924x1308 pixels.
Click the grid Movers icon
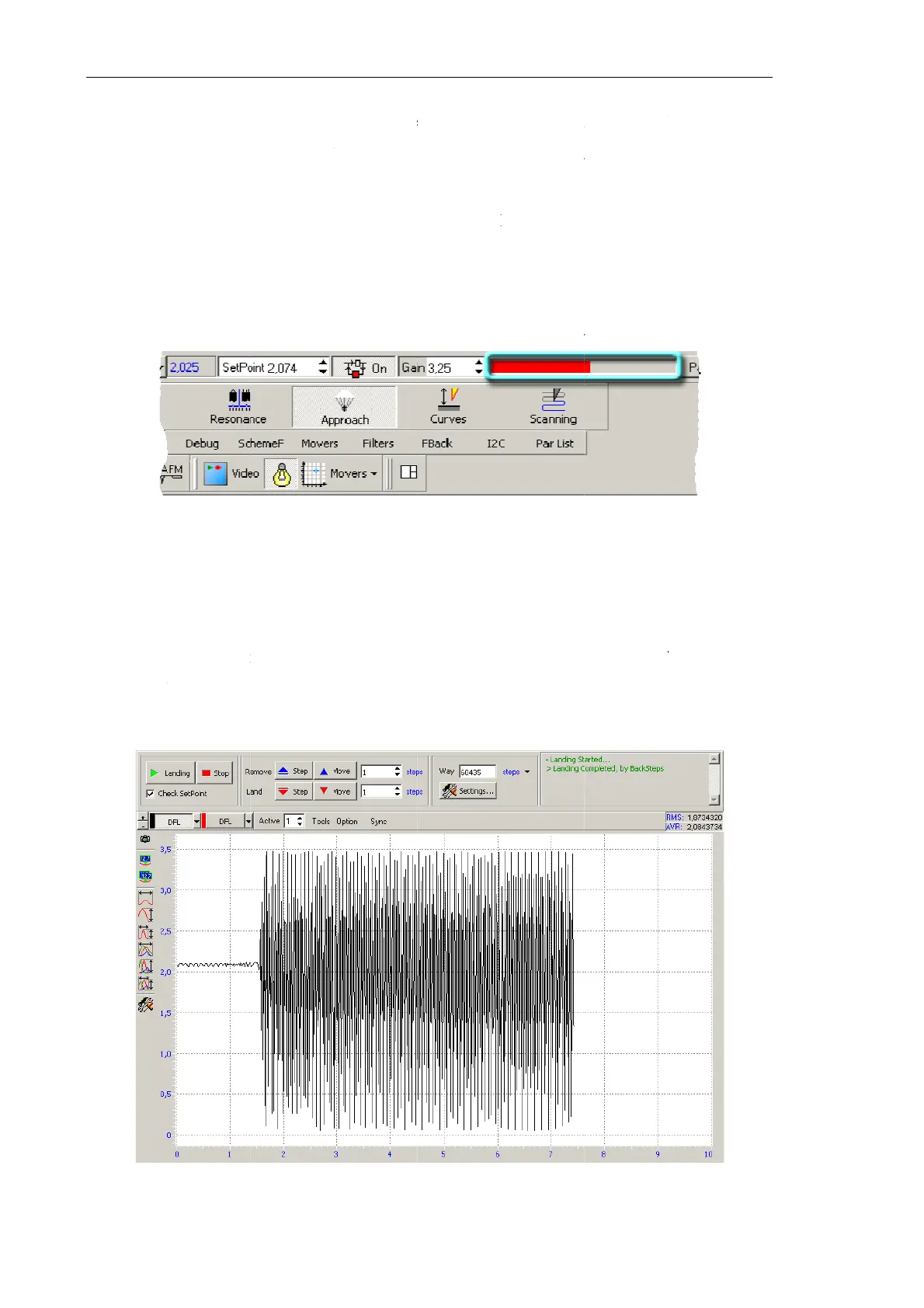pyautogui.click(x=314, y=474)
